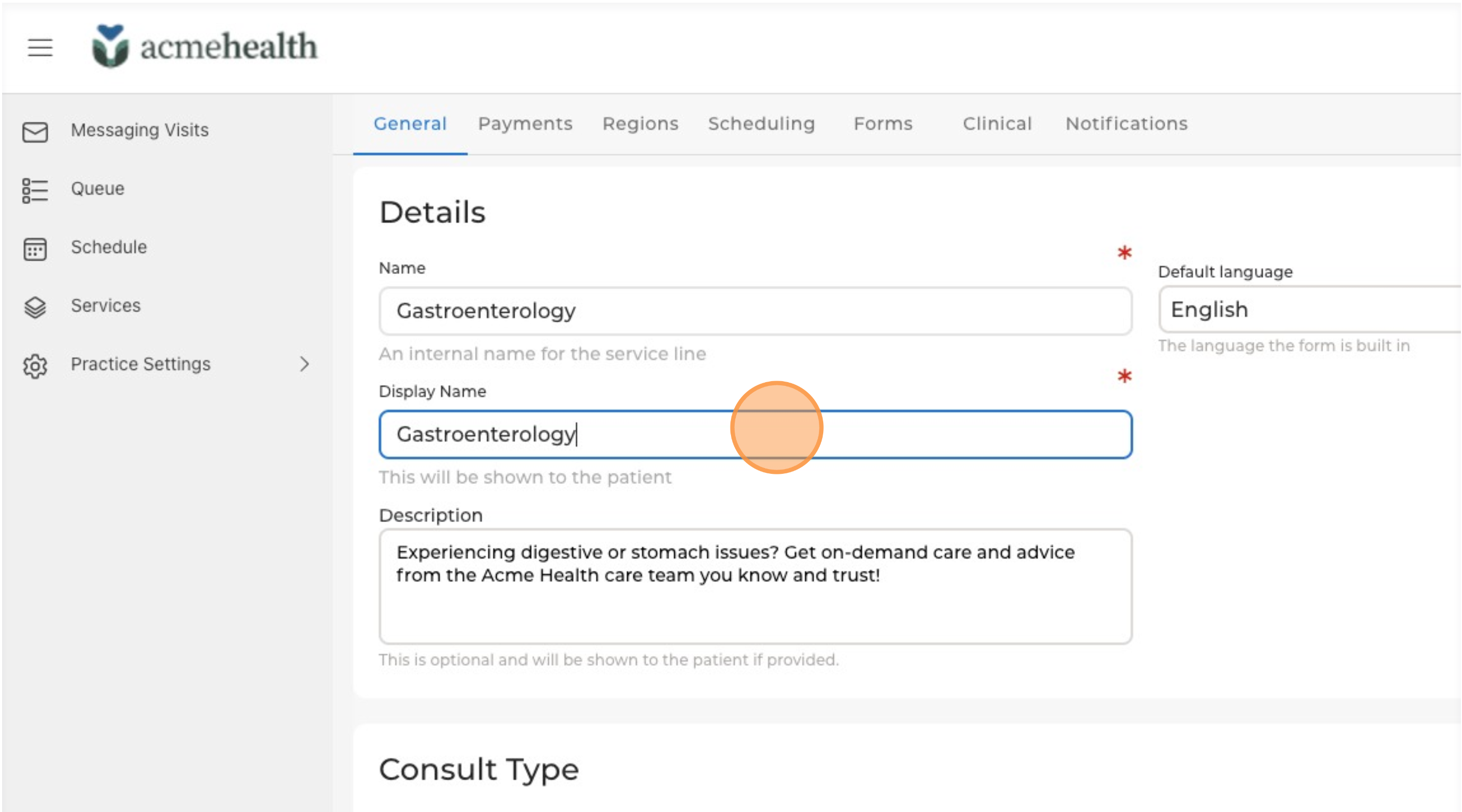Switch to the Notifications tab
The image size is (1462, 812).
[x=1126, y=123]
